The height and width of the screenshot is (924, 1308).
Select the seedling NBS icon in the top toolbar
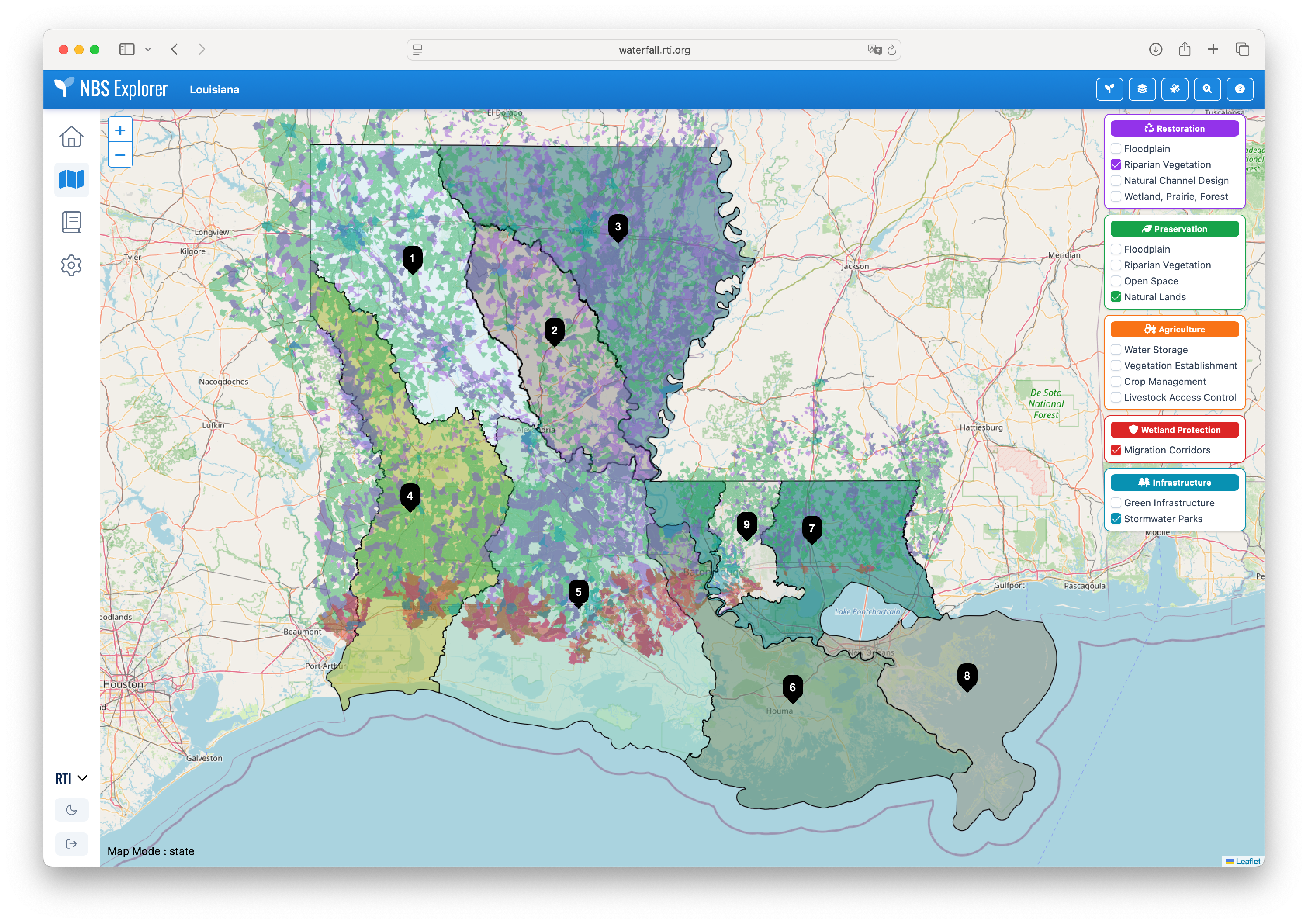[x=1109, y=89]
